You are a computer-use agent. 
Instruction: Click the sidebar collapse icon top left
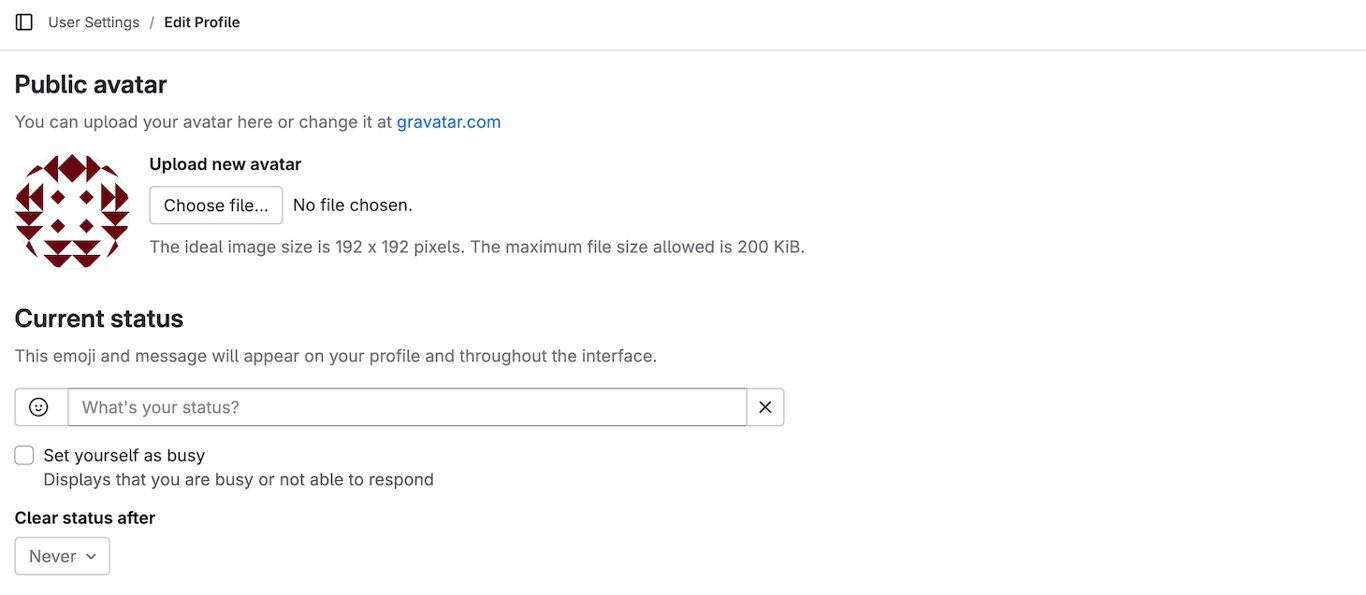(x=23, y=21)
